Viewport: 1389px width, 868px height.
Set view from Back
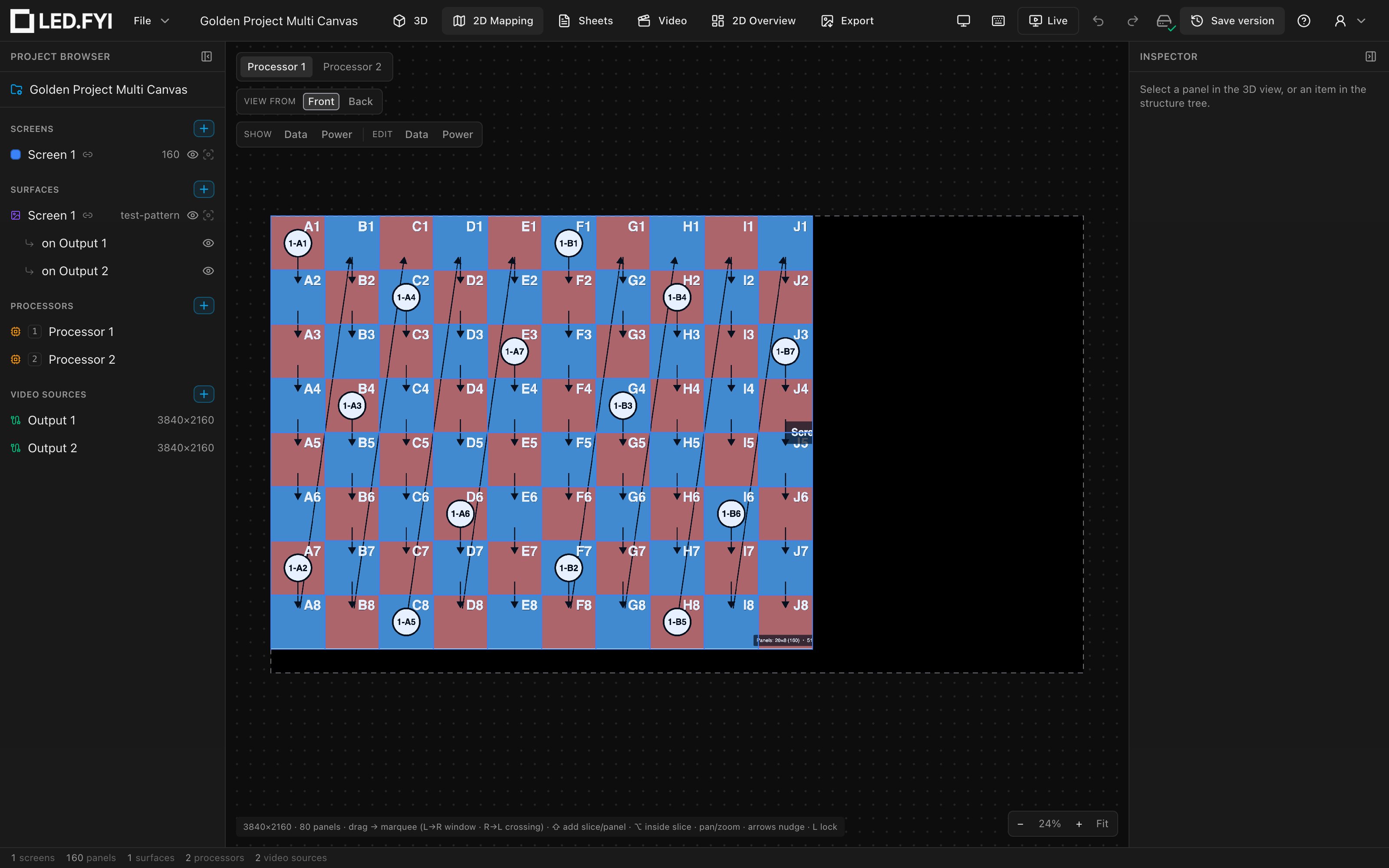360,102
